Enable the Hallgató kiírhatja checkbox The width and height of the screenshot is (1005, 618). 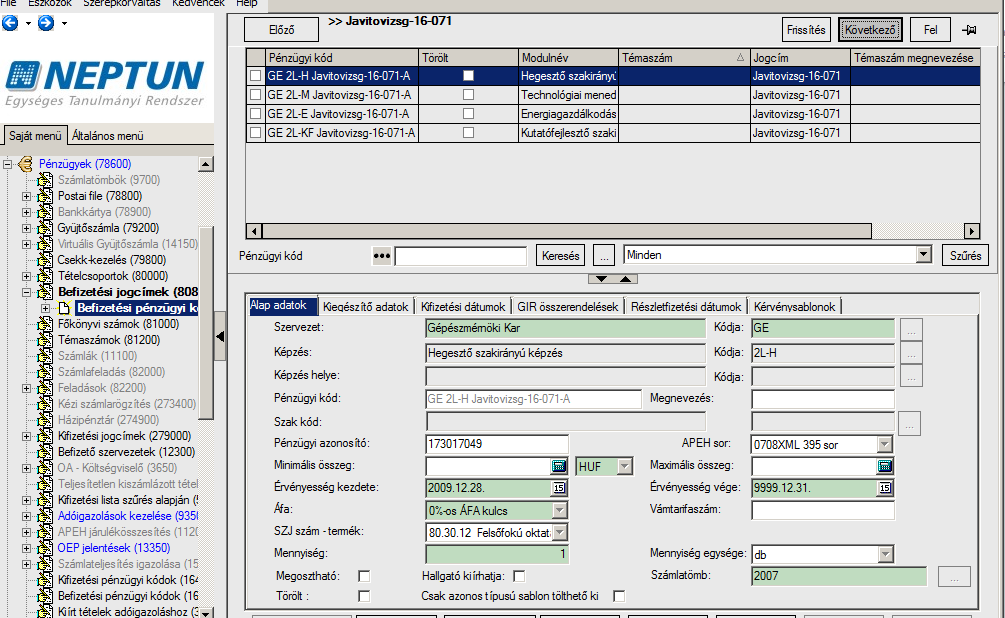pos(519,576)
